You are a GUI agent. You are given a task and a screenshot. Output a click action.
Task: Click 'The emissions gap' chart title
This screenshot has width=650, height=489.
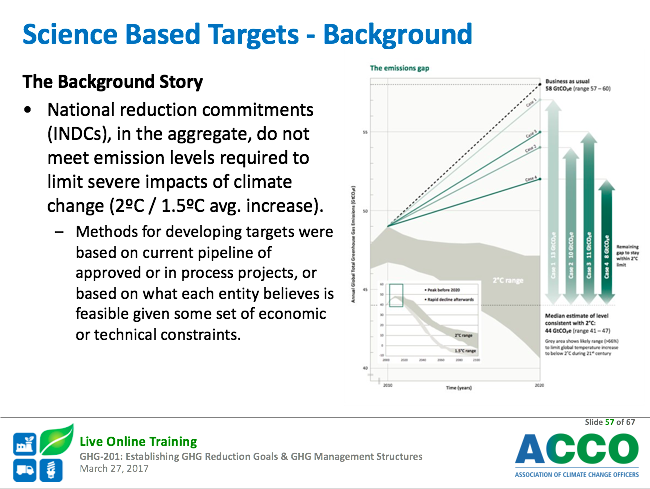[x=400, y=68]
